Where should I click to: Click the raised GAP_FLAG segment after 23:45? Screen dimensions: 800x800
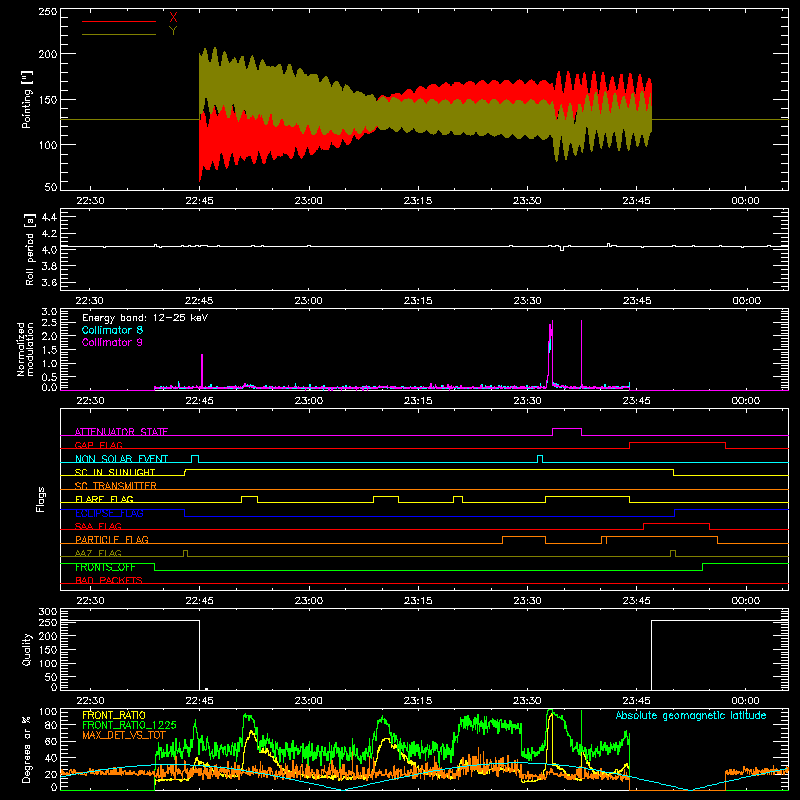pyautogui.click(x=678, y=443)
